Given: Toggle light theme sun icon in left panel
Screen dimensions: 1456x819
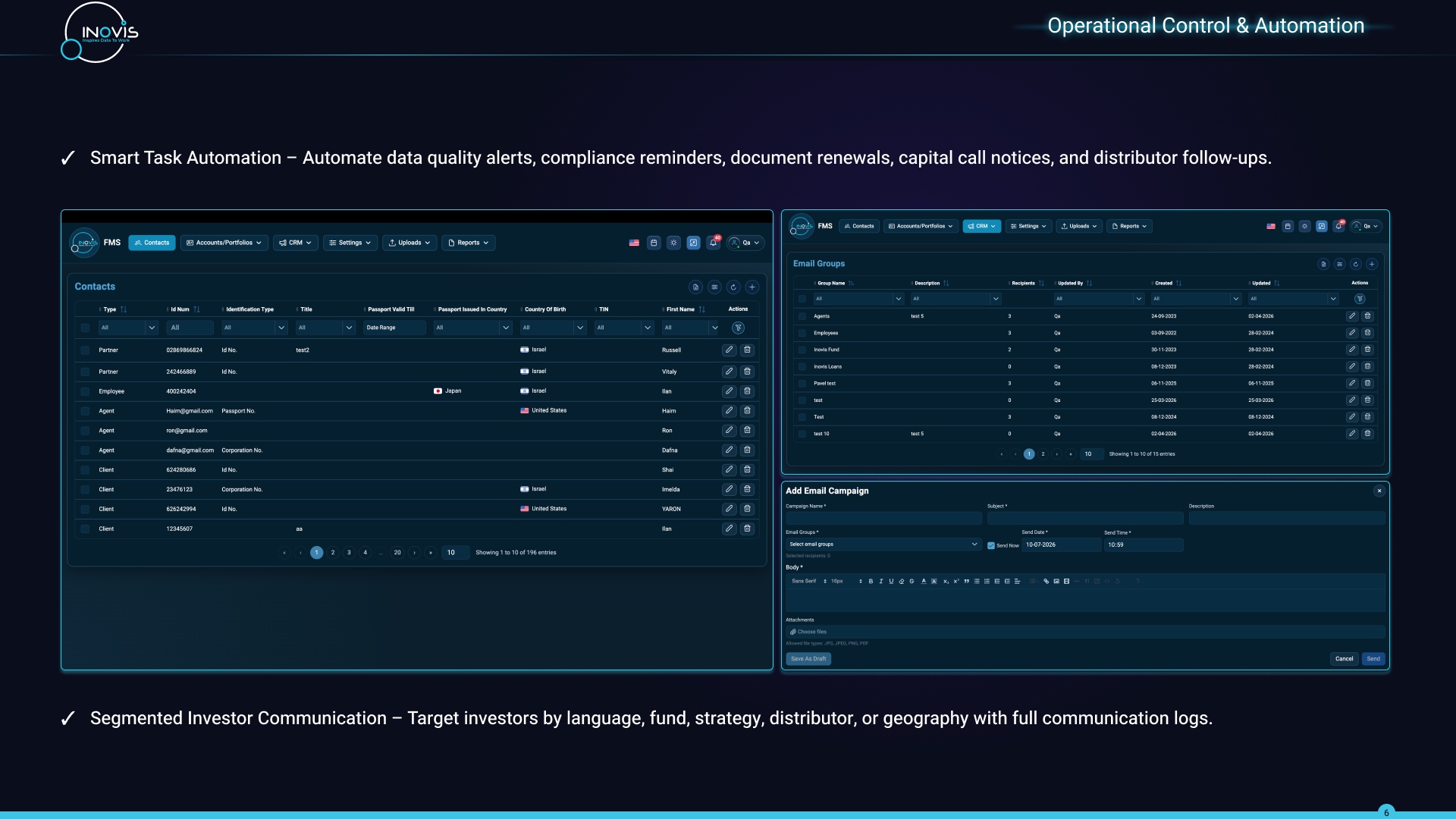Looking at the screenshot, I should (x=673, y=243).
